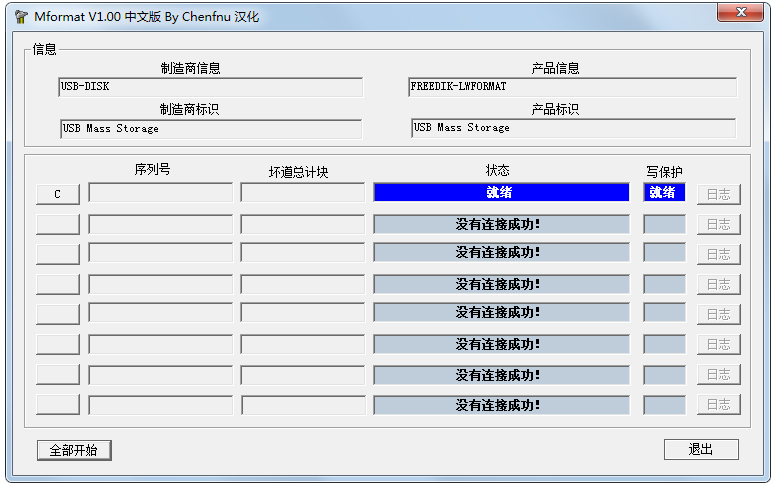Click the 序列号 field in the C row

tap(160, 193)
